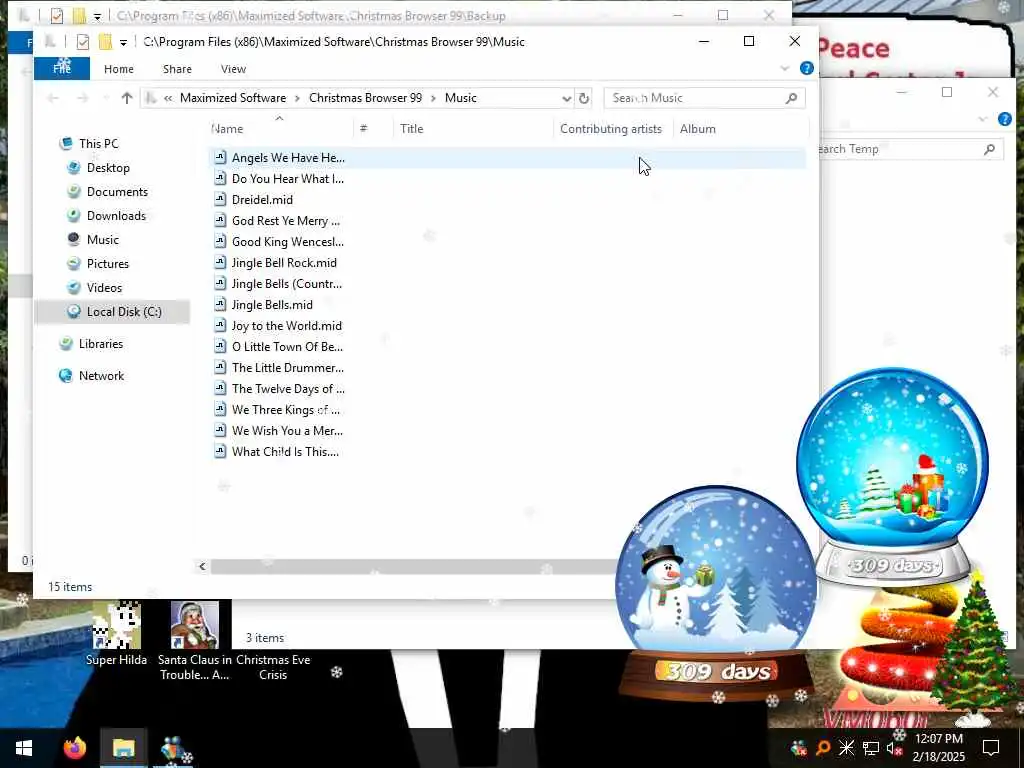Click the breadcrumb chevron after Christmas Browser 99

point(433,98)
